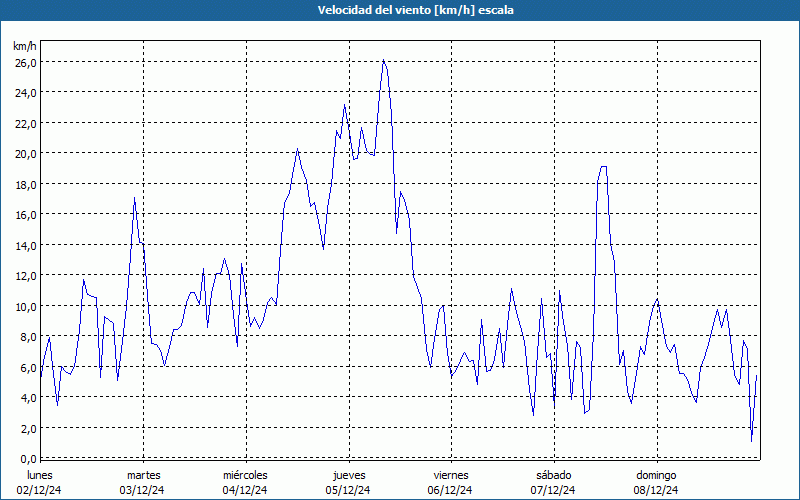Screen dimensions: 800x500
Task: Click the 26,0 y-axis value
Action: (26, 63)
